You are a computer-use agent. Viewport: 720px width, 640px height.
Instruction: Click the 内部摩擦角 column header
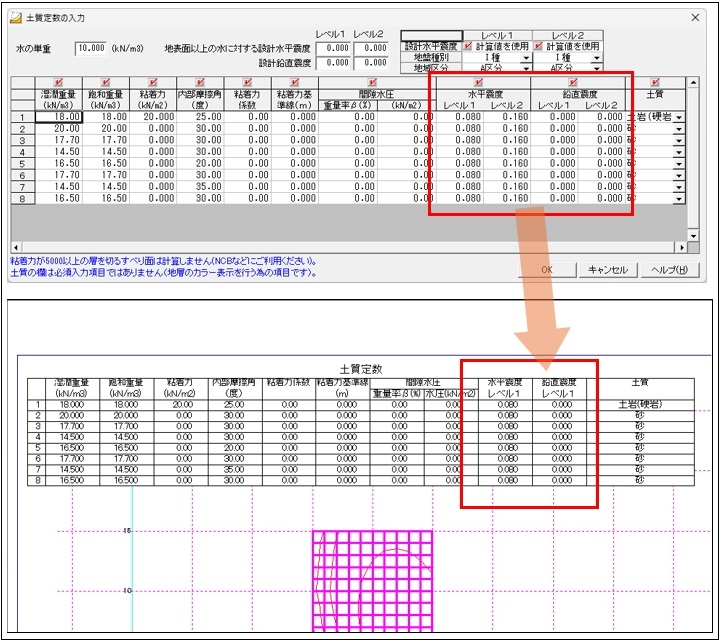200,100
